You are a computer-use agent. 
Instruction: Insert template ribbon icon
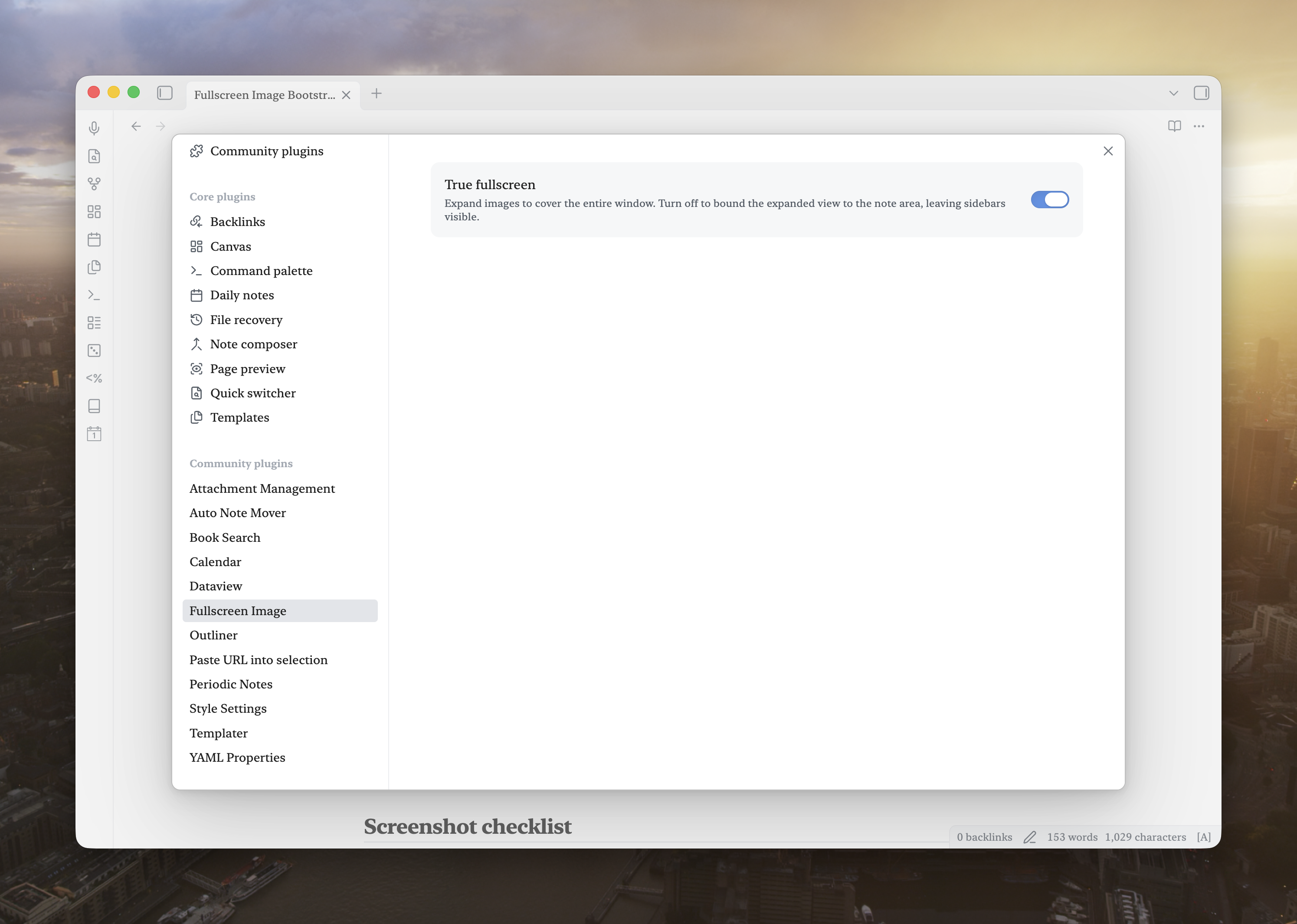pyautogui.click(x=95, y=267)
